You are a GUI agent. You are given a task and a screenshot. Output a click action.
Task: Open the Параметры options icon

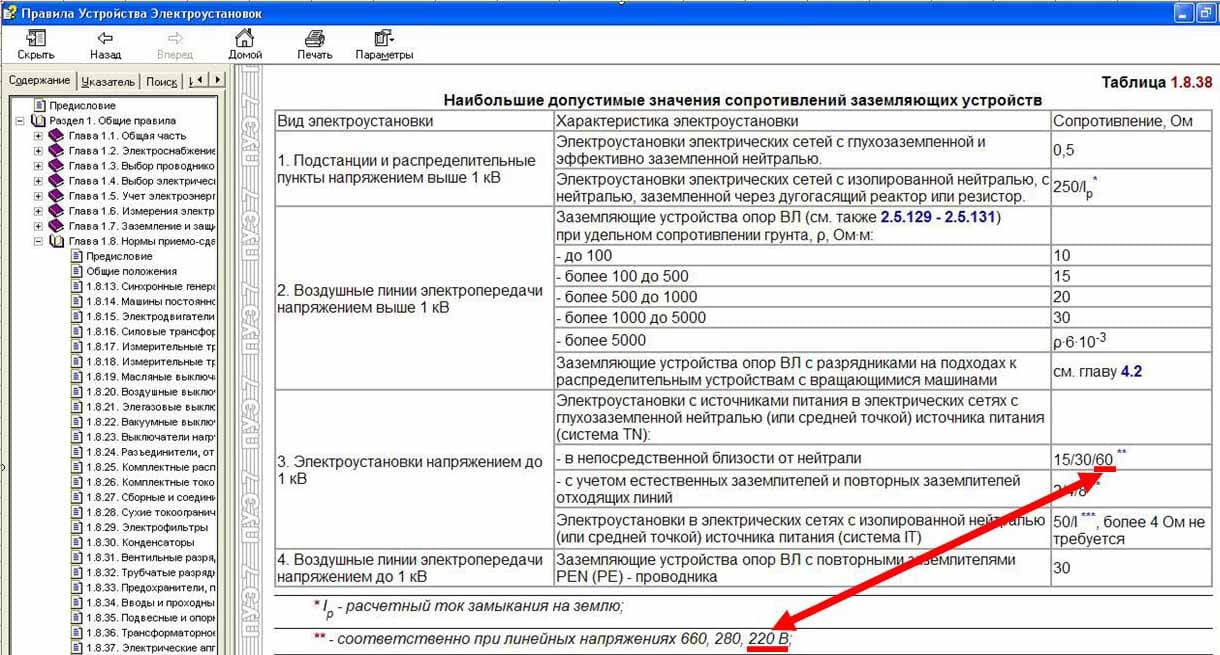click(383, 39)
